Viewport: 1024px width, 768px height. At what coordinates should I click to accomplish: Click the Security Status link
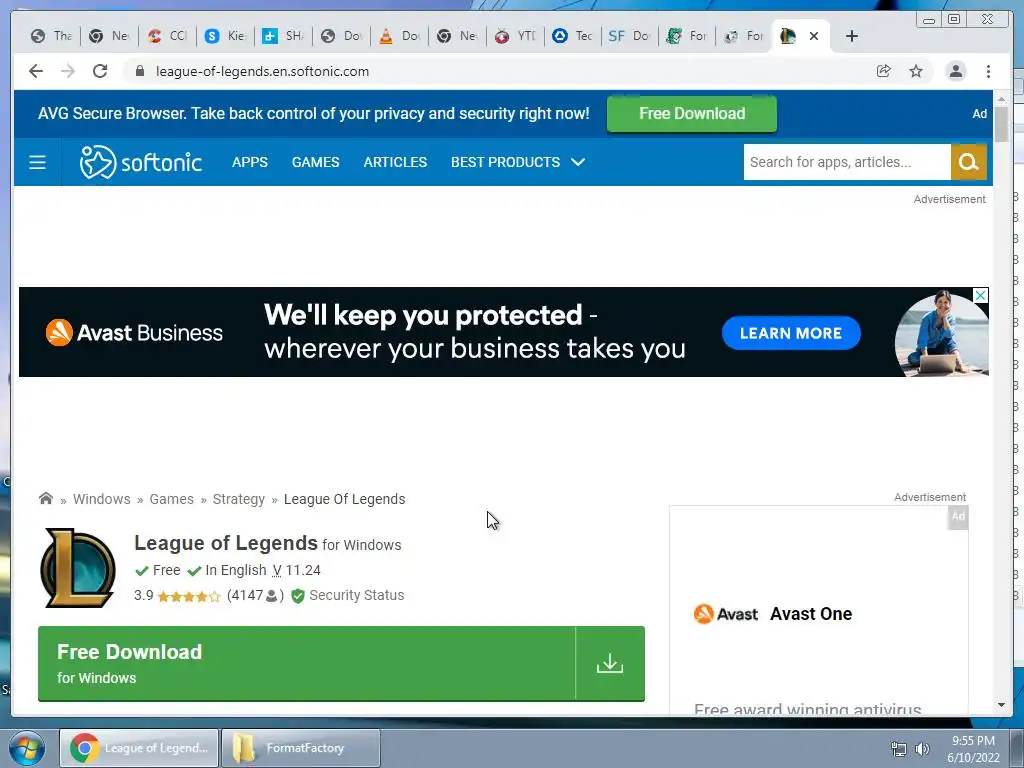tap(357, 596)
